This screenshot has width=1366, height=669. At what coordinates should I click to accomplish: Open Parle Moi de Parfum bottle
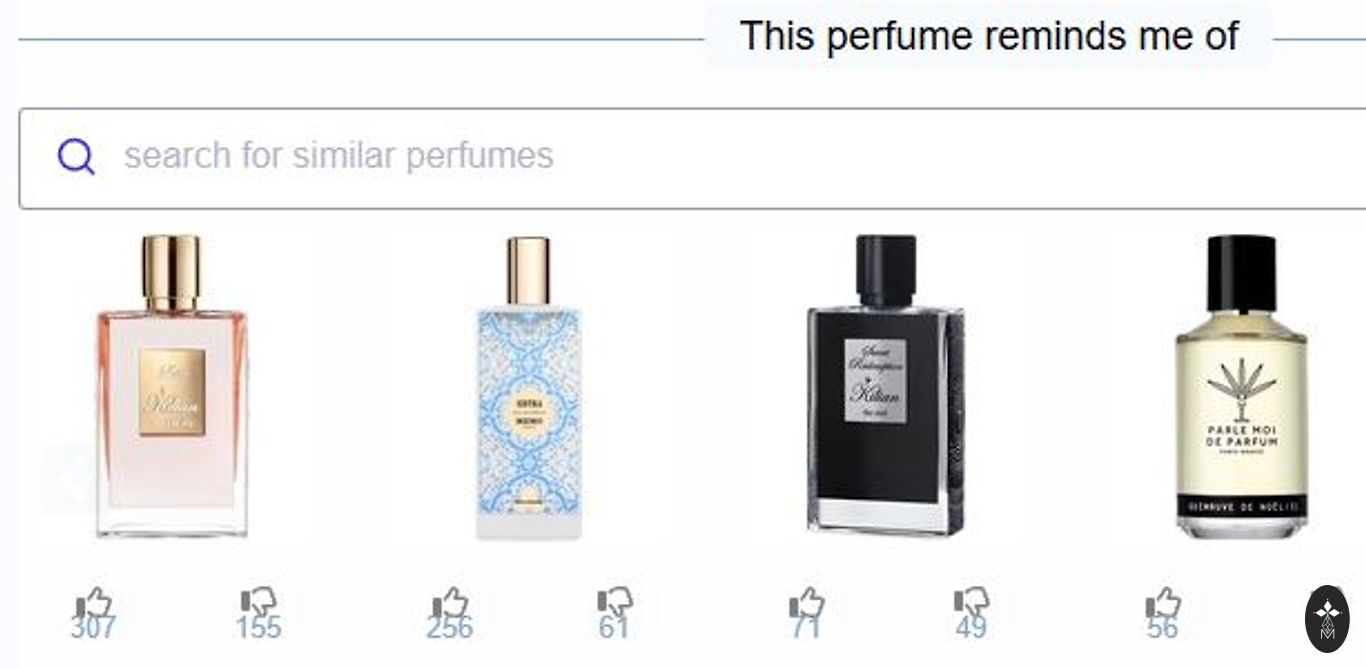click(x=1241, y=386)
